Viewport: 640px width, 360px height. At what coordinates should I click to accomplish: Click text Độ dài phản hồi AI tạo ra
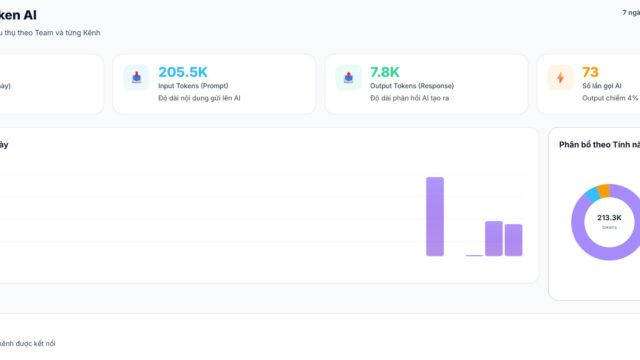click(x=409, y=98)
